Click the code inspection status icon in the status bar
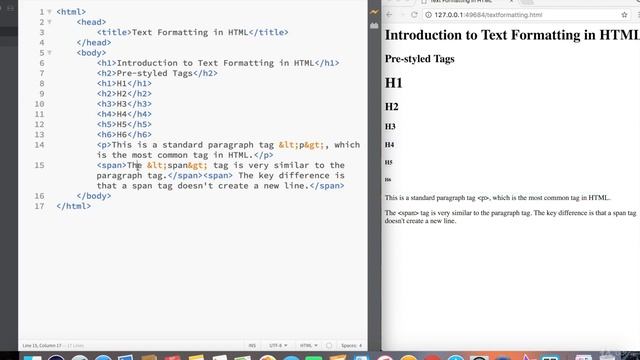The width and height of the screenshot is (640, 360). click(x=329, y=345)
